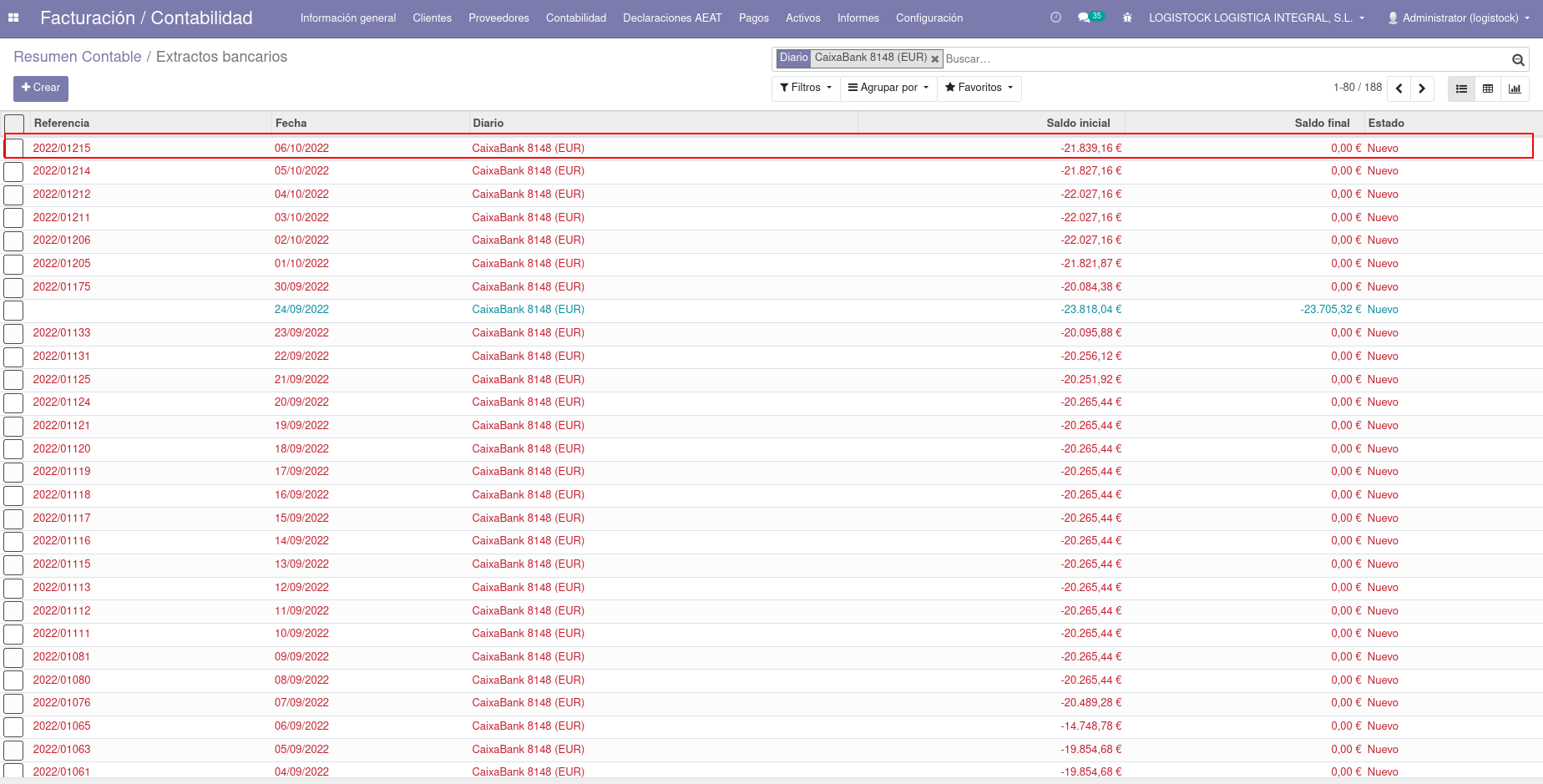
Task: Open the Activos menu
Action: 803,18
